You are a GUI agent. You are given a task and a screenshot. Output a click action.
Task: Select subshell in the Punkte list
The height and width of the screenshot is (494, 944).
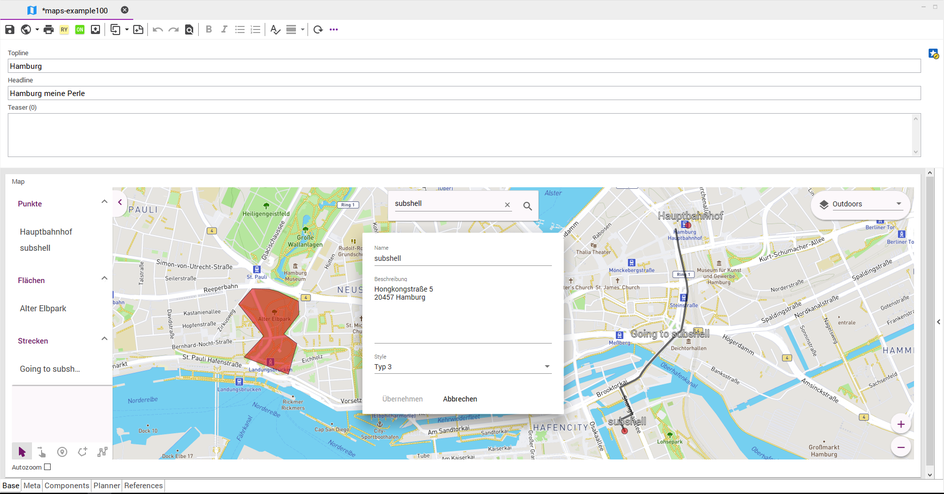pyautogui.click(x=35, y=248)
